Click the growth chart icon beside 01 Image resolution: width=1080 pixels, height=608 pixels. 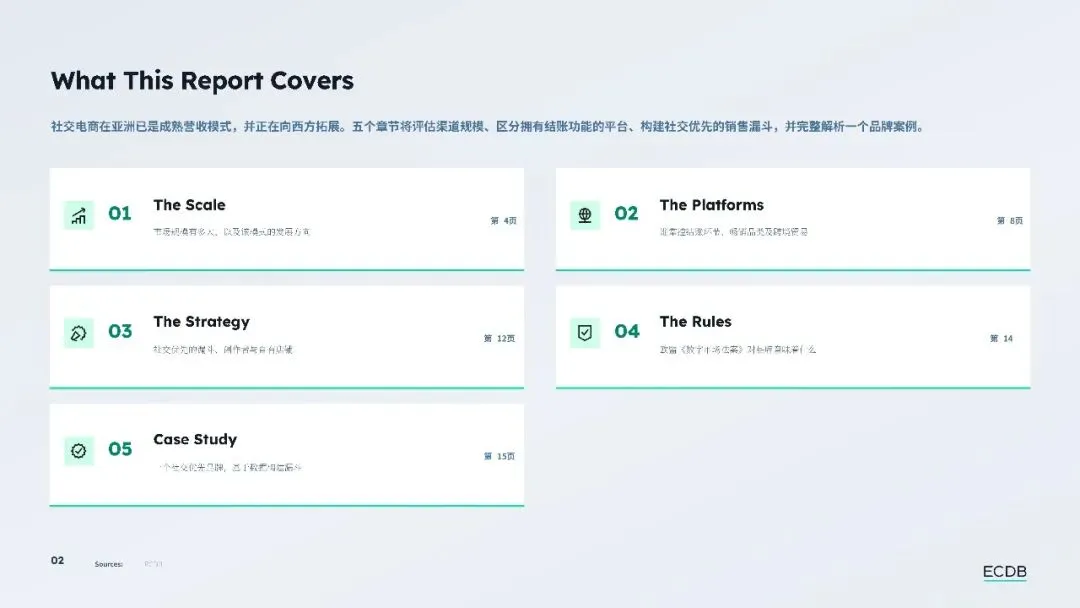click(x=79, y=216)
